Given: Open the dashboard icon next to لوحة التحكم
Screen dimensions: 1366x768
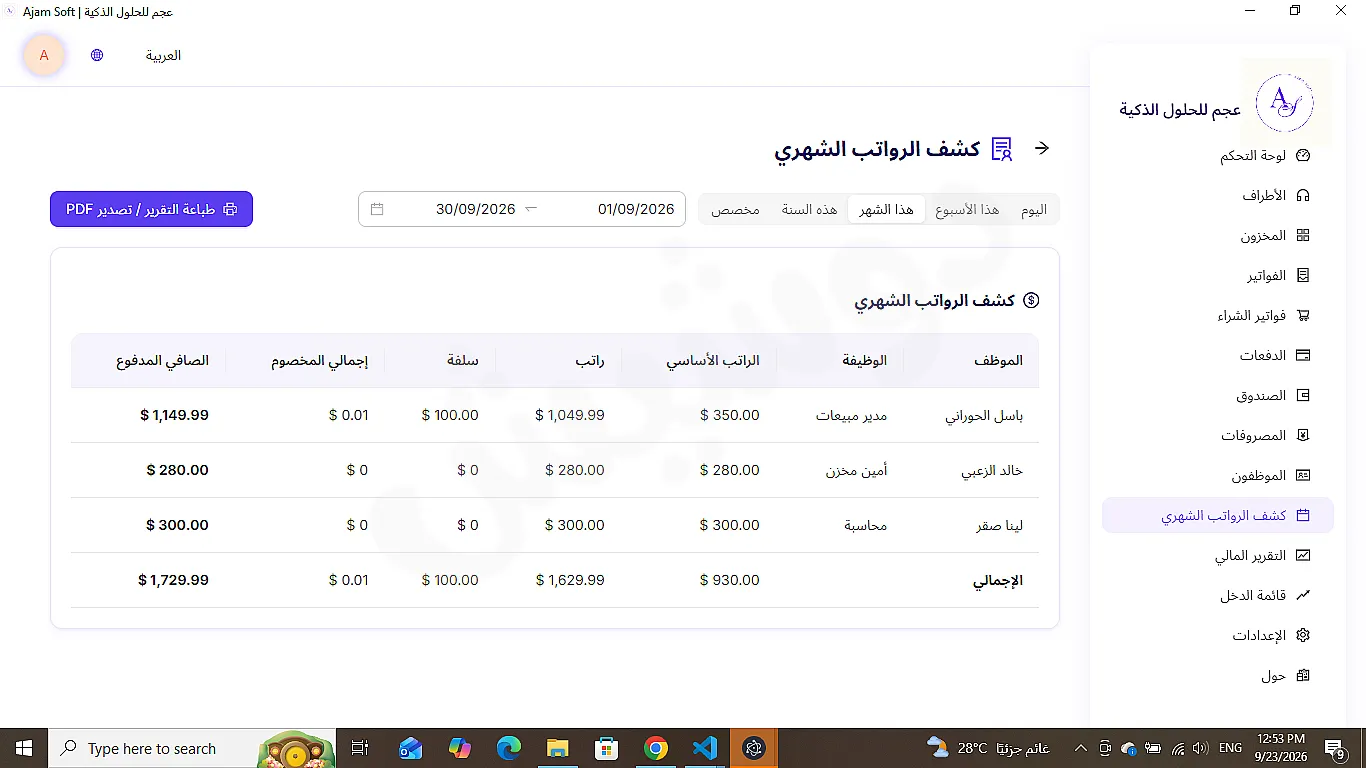Looking at the screenshot, I should (x=1302, y=156).
